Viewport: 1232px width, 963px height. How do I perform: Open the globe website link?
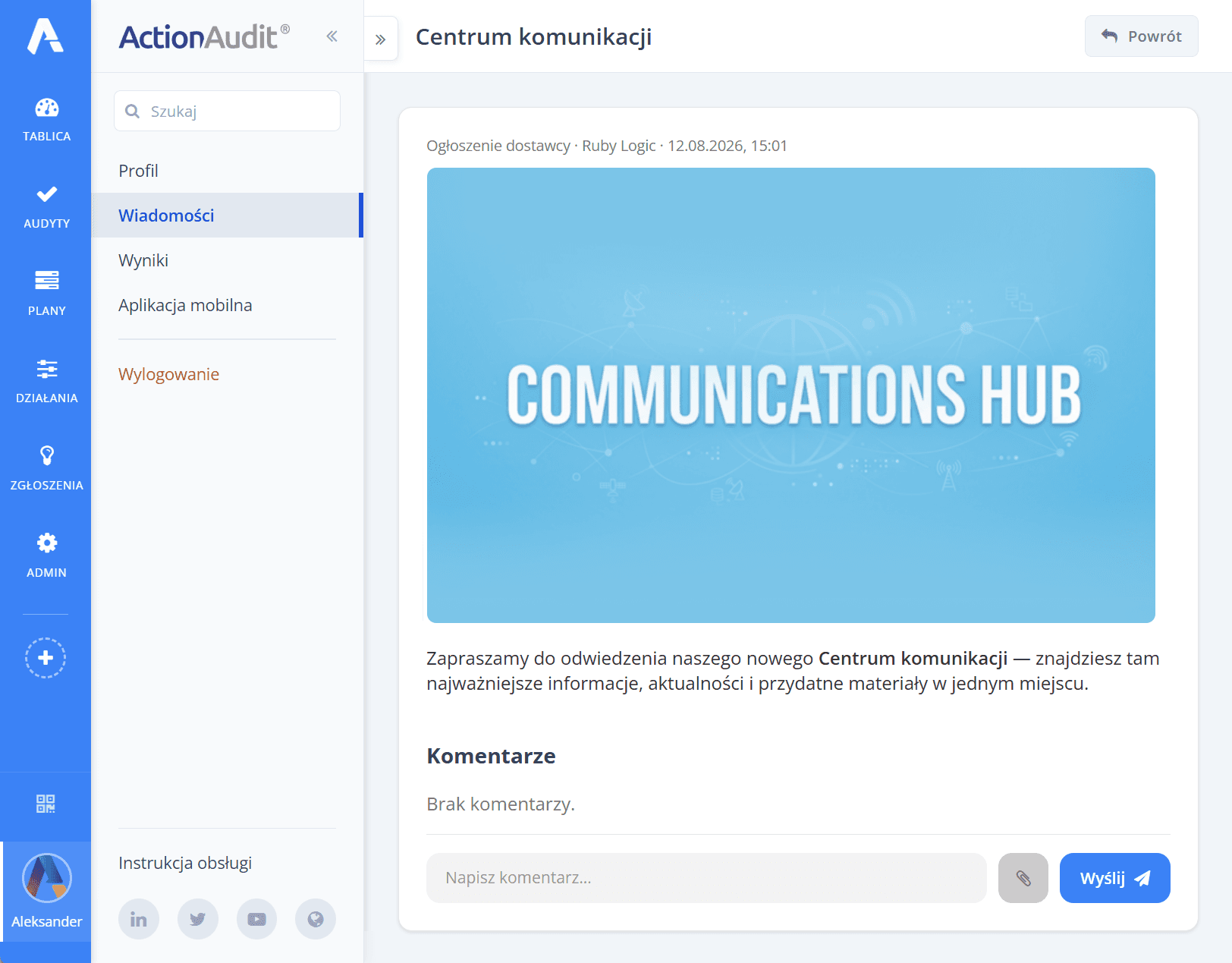coord(316,920)
